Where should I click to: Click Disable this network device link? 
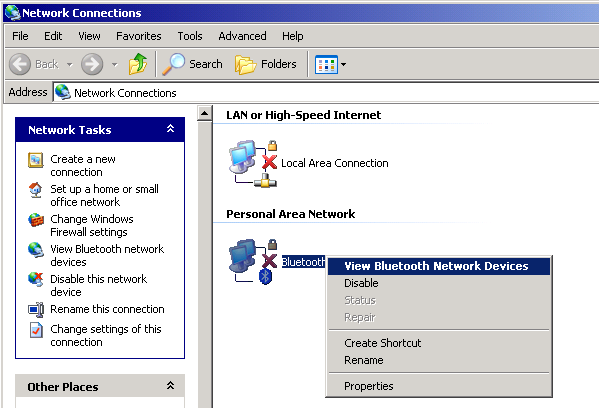[x=99, y=285]
